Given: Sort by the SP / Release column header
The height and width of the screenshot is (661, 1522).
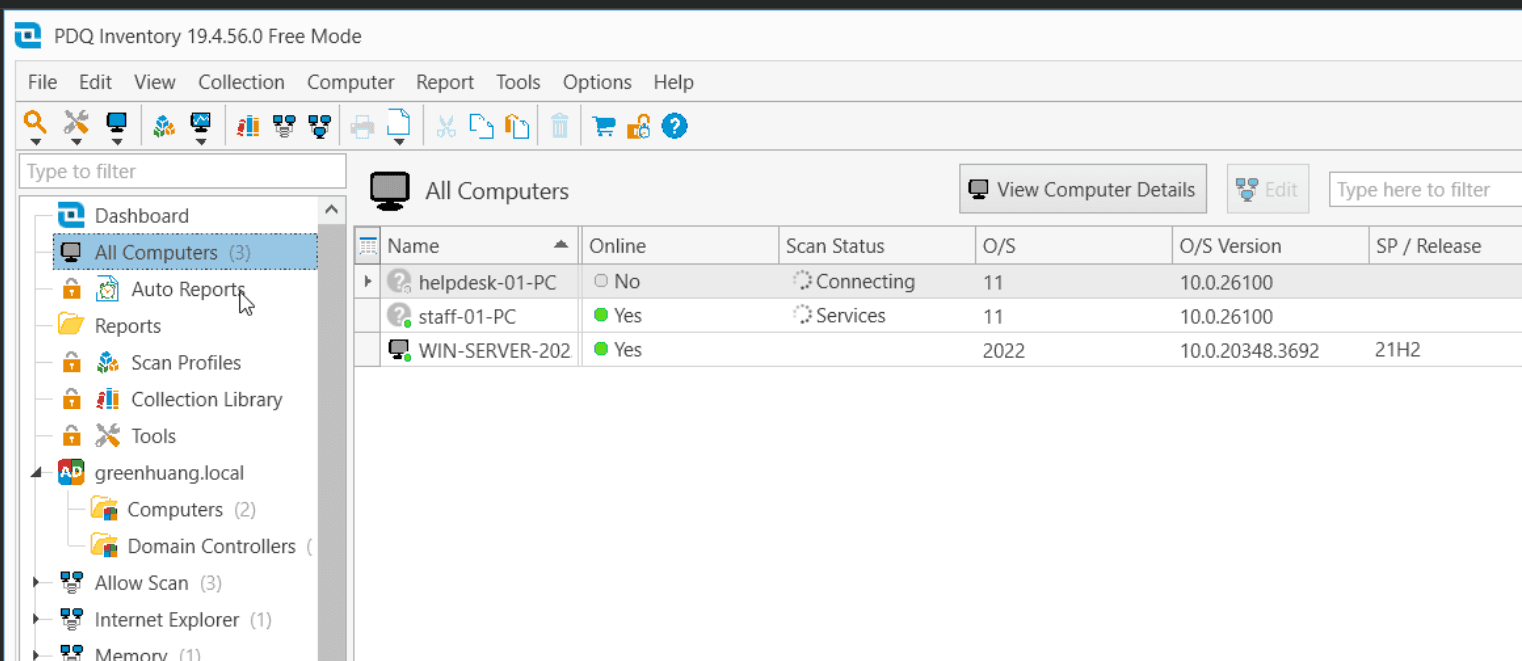Looking at the screenshot, I should click(x=1445, y=246).
